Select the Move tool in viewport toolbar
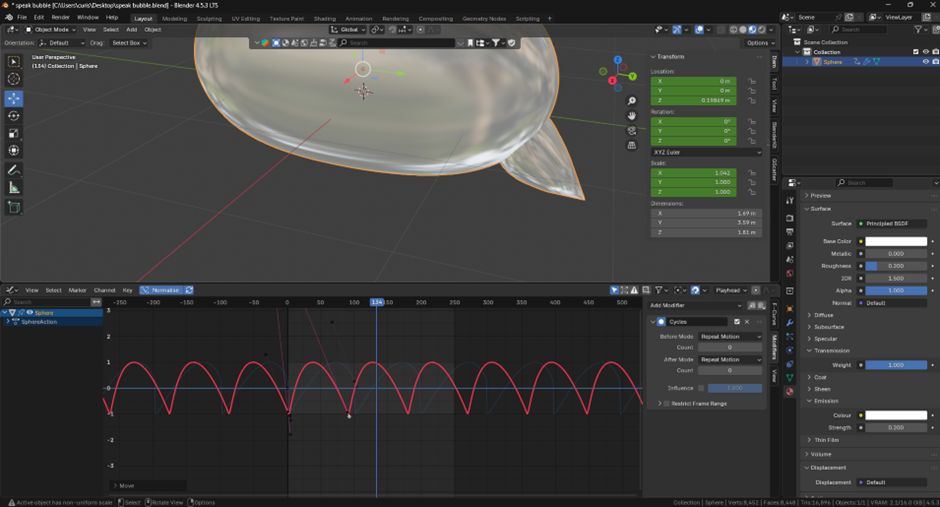Viewport: 940px width, 507px height. pos(14,98)
